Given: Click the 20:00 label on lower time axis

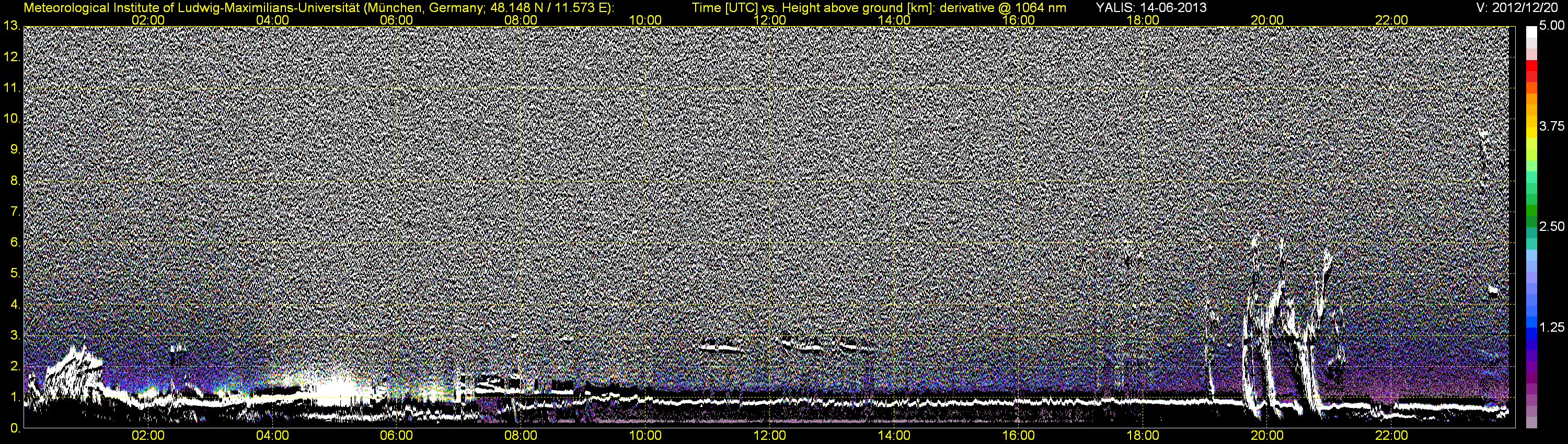Looking at the screenshot, I should [1267, 436].
